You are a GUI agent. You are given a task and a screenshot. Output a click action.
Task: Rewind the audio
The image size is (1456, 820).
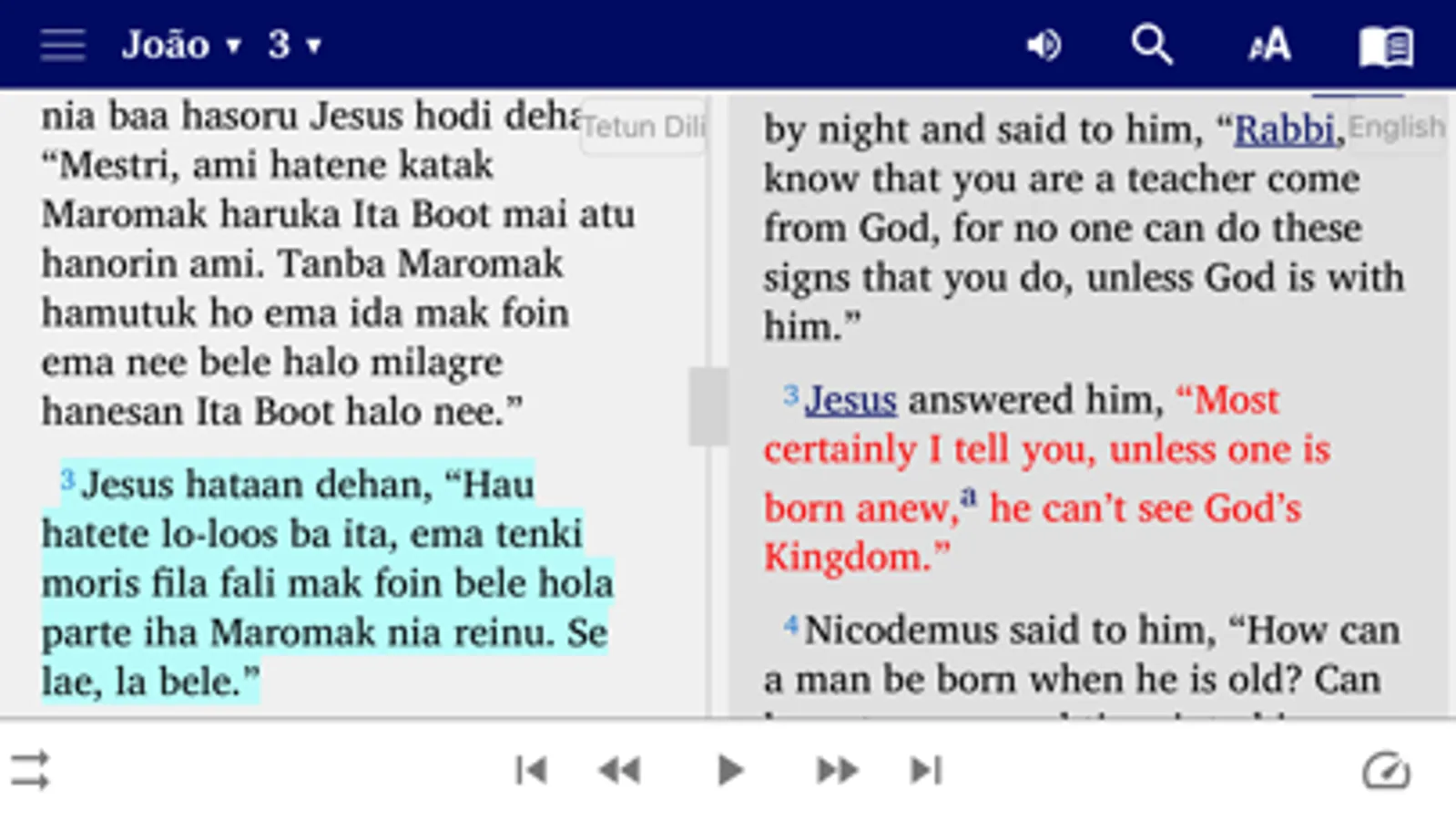point(620,771)
